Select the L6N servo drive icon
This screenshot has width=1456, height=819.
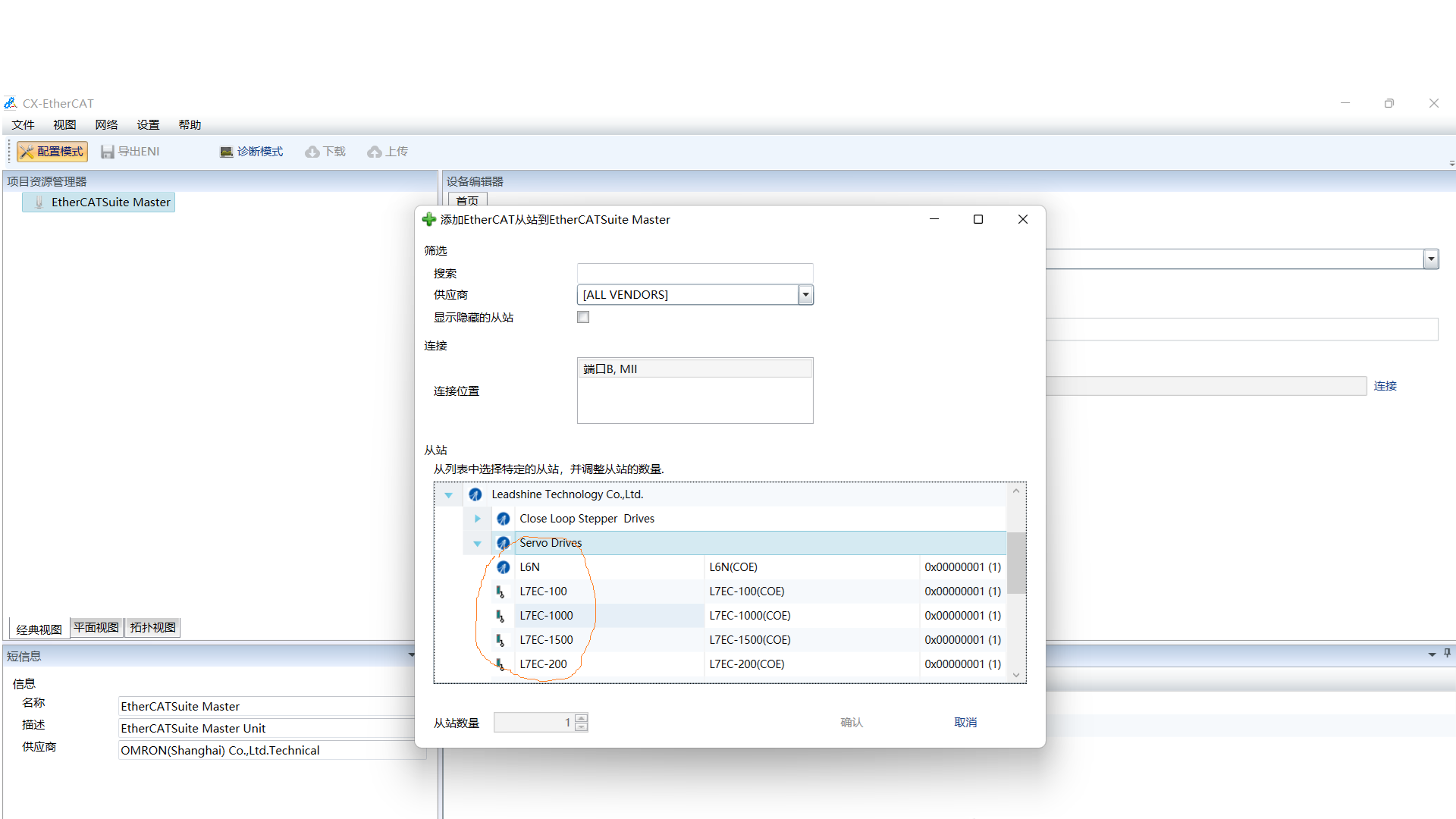(503, 567)
